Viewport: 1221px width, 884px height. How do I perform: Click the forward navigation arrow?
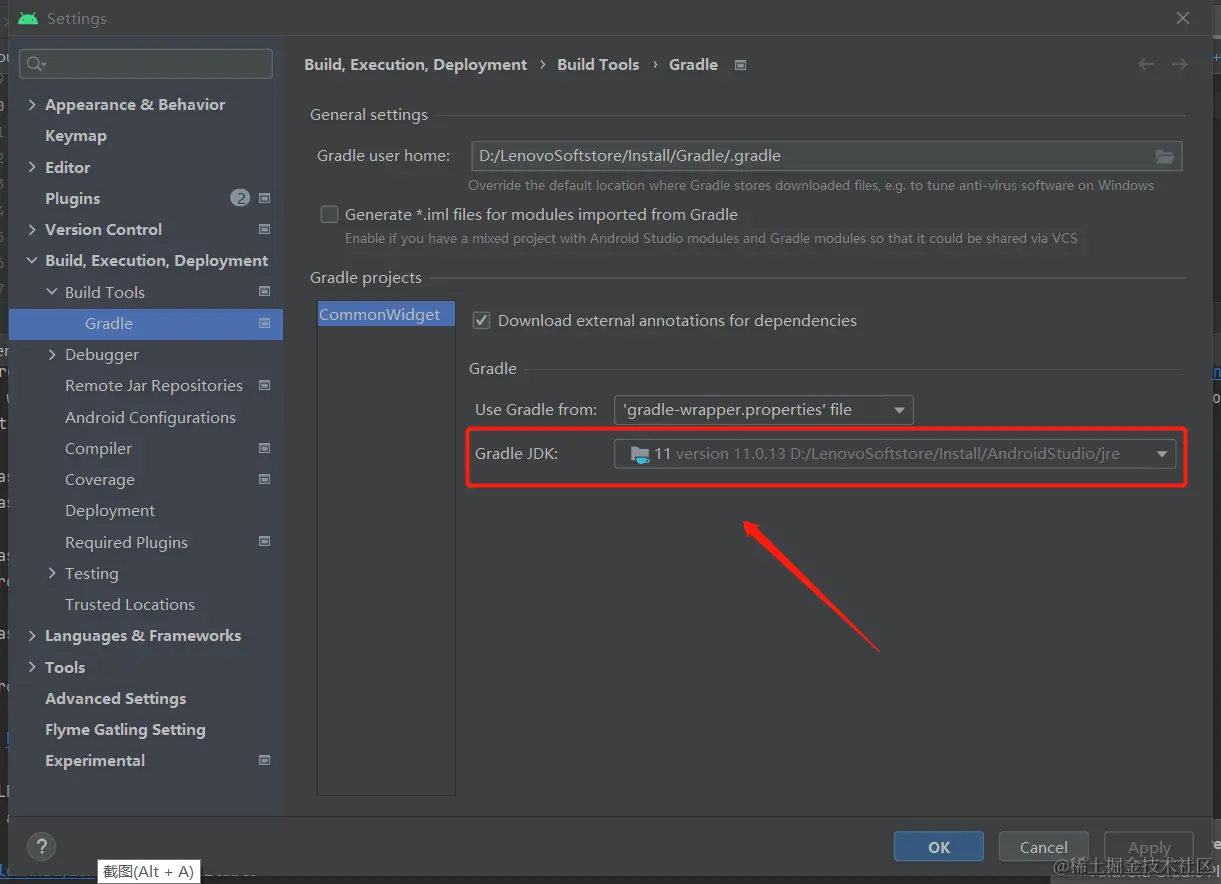coord(1180,64)
